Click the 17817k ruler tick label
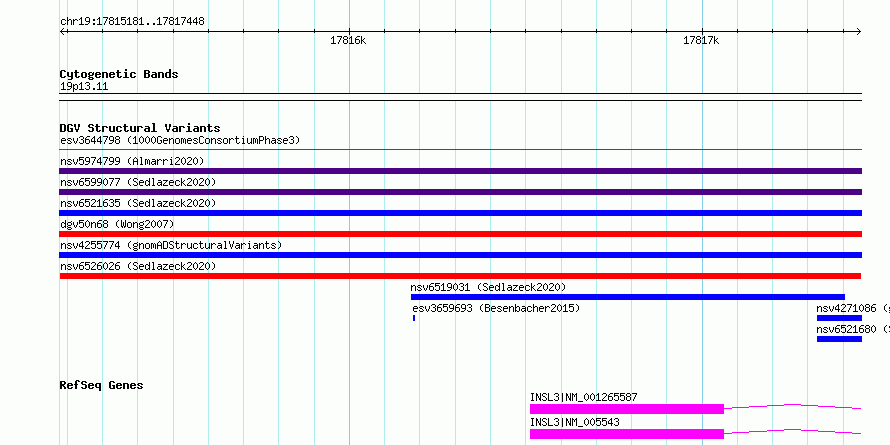 click(x=702, y=40)
